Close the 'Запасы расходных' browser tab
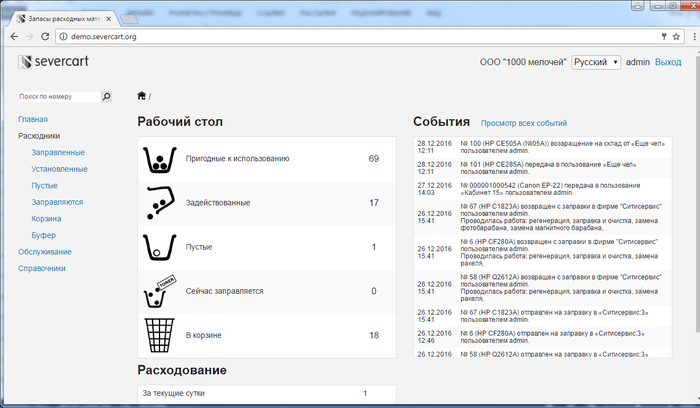700x408 pixels. pyautogui.click(x=108, y=19)
